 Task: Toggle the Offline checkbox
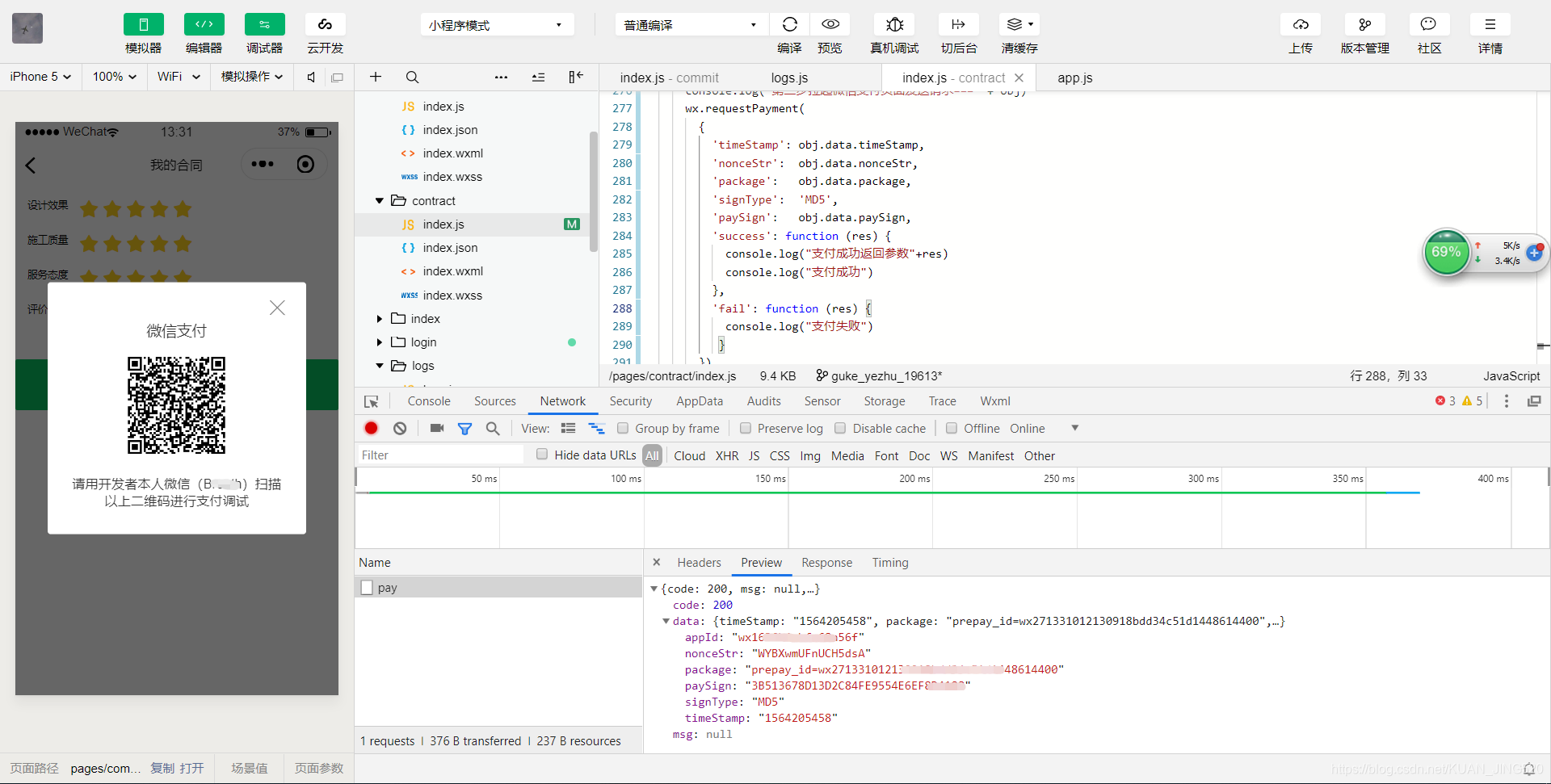(952, 428)
